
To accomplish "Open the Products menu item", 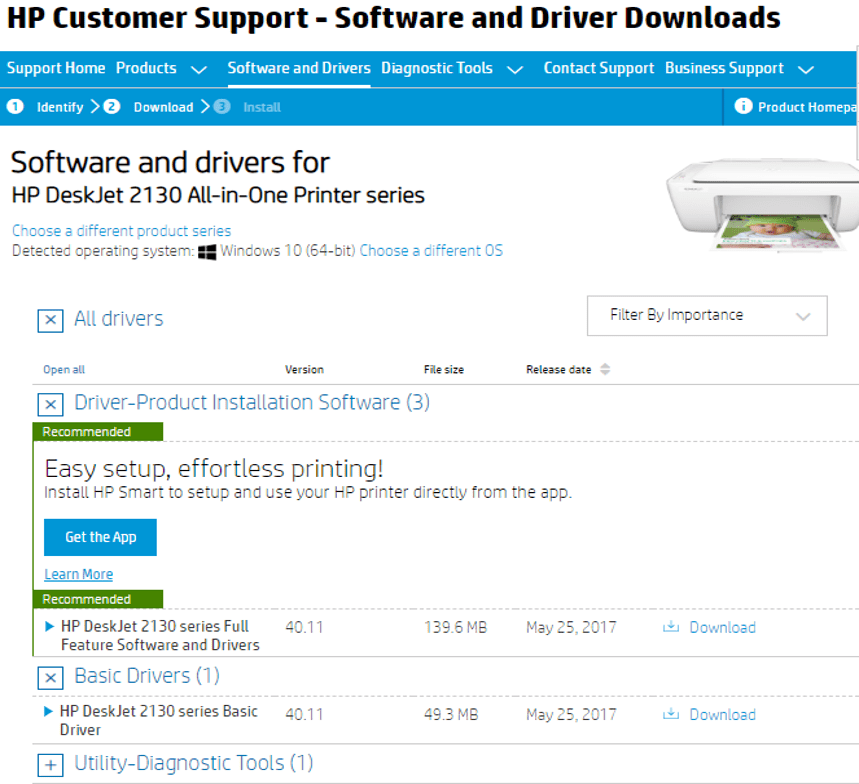I will click(x=146, y=68).
